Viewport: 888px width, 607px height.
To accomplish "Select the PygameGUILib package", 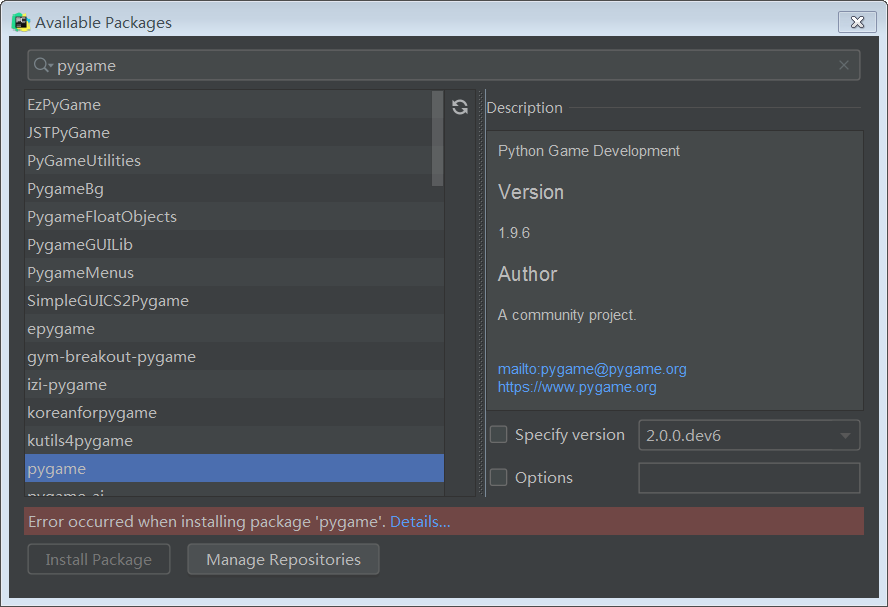I will [x=234, y=245].
